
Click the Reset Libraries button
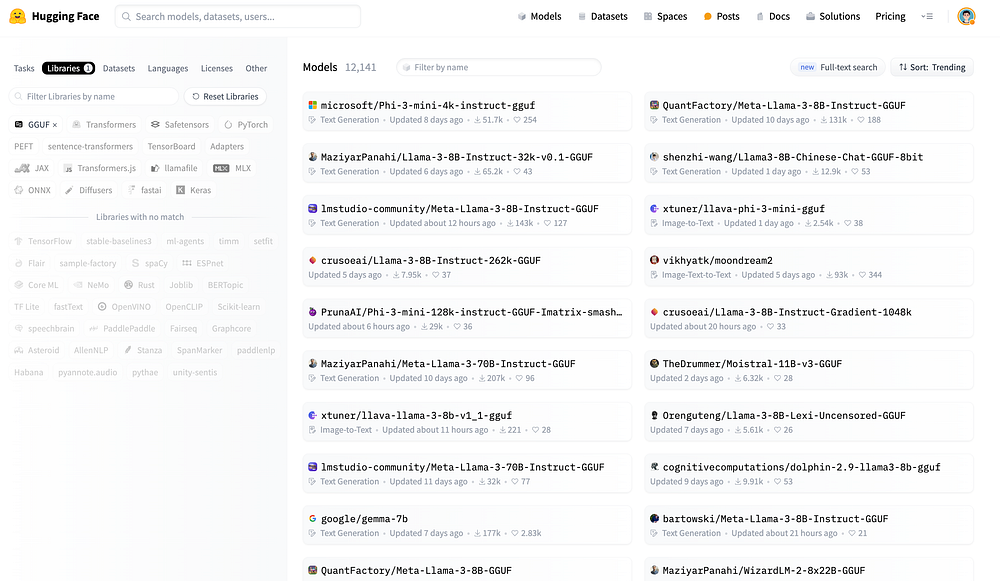(x=225, y=96)
